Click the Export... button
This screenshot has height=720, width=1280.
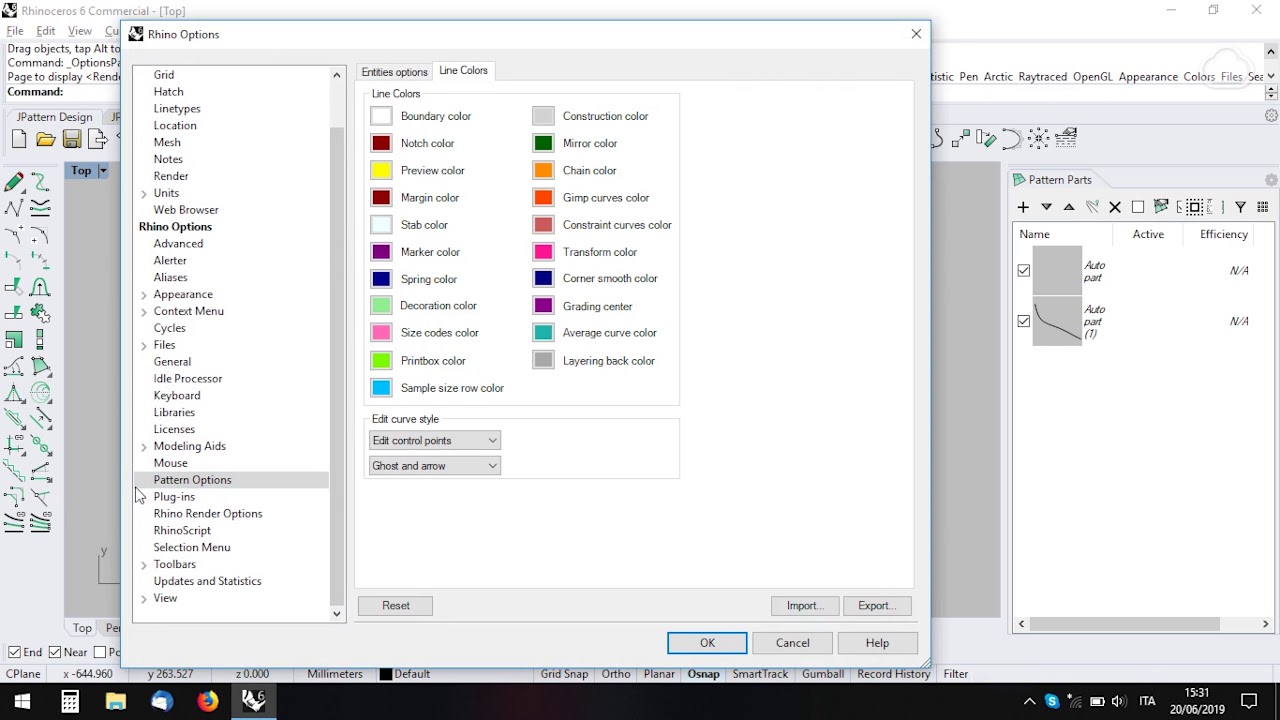pos(876,606)
